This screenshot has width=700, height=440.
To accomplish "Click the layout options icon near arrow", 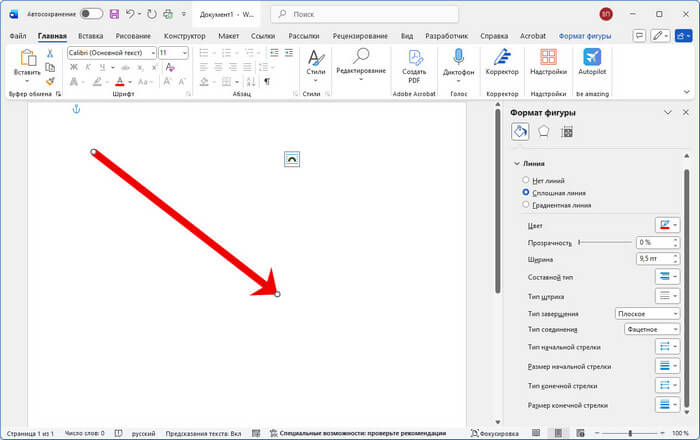I will (291, 158).
